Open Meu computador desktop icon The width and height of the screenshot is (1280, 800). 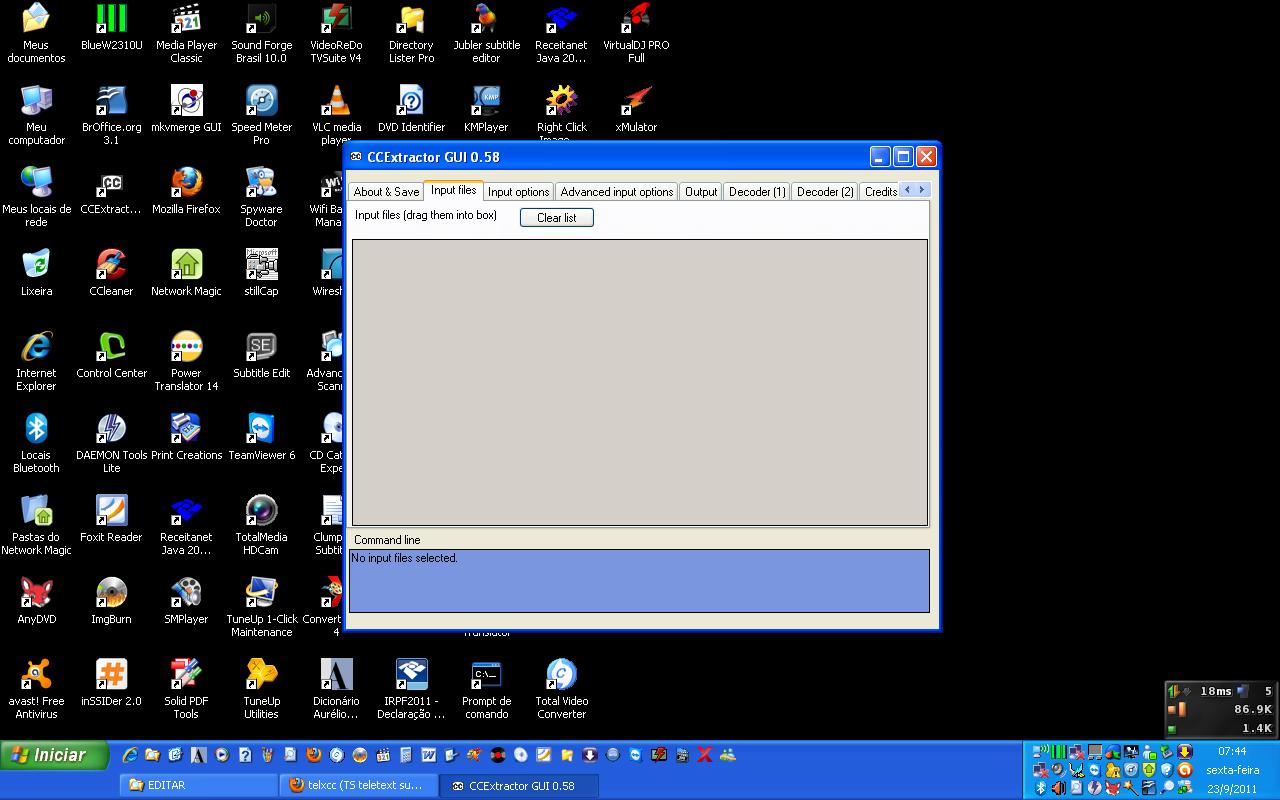(x=36, y=115)
